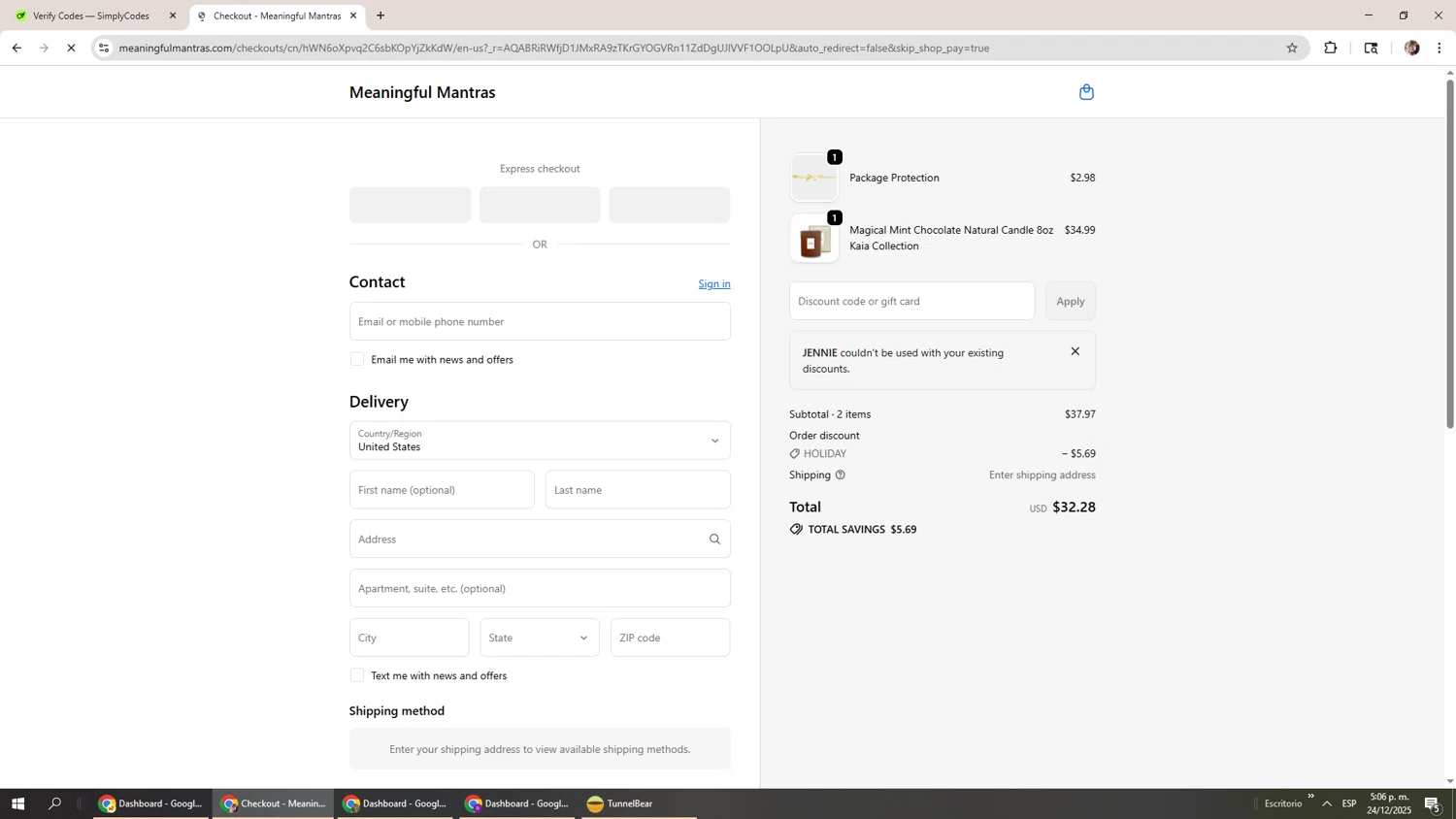Focus the Email or mobile phone field
The height and width of the screenshot is (819, 1456).
tap(540, 321)
